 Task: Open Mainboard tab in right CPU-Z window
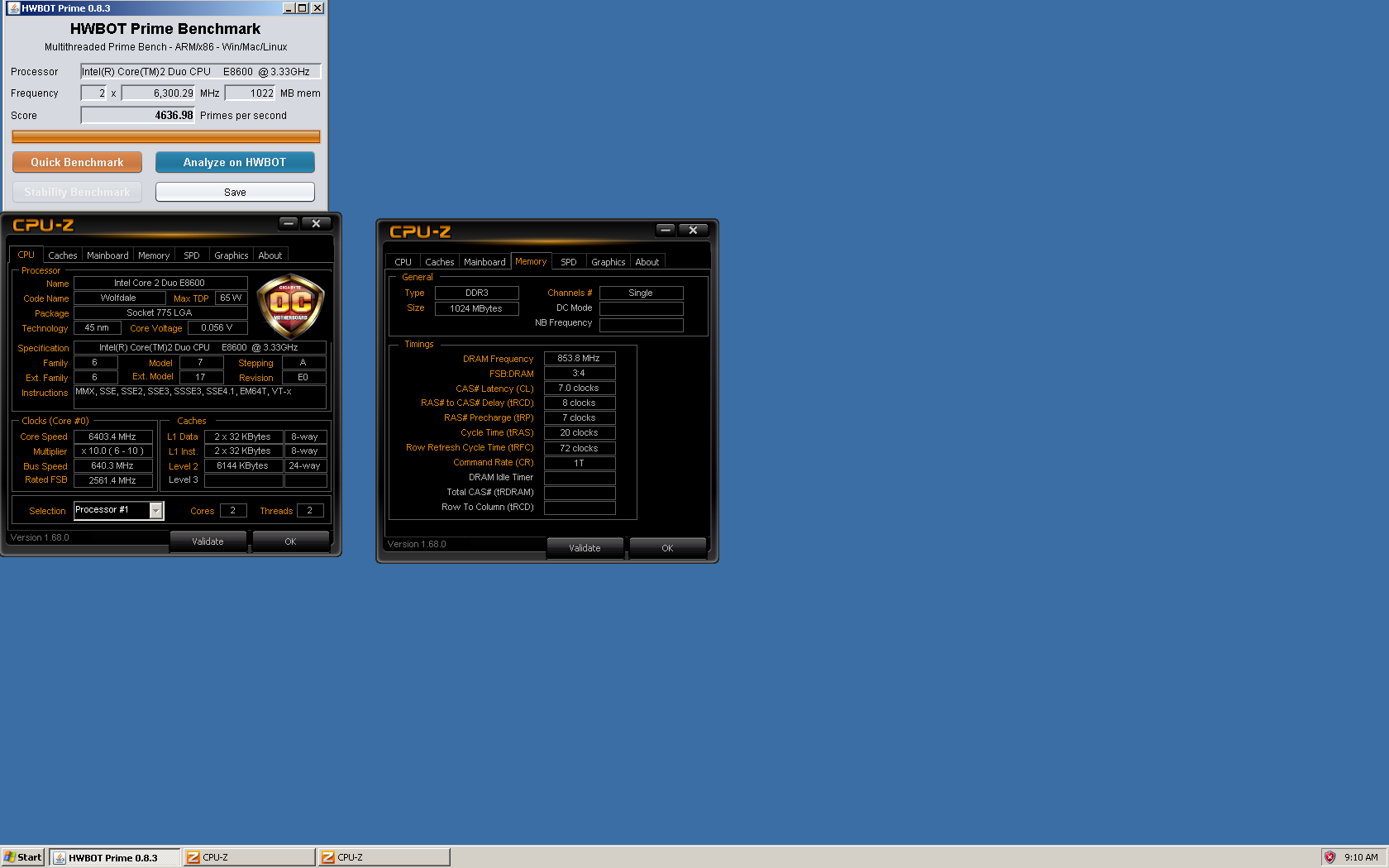484,262
